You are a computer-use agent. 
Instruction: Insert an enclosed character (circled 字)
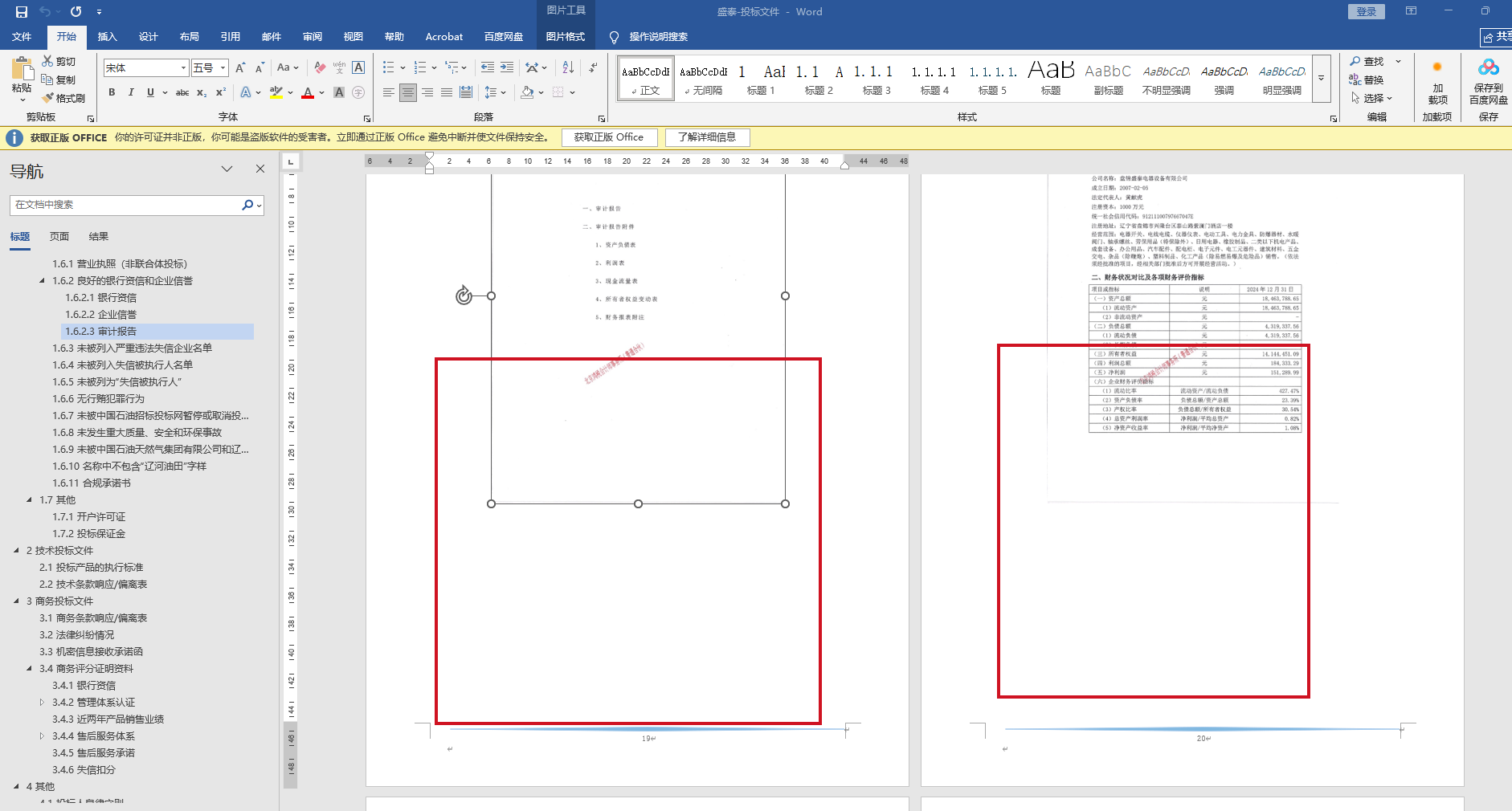(x=358, y=92)
